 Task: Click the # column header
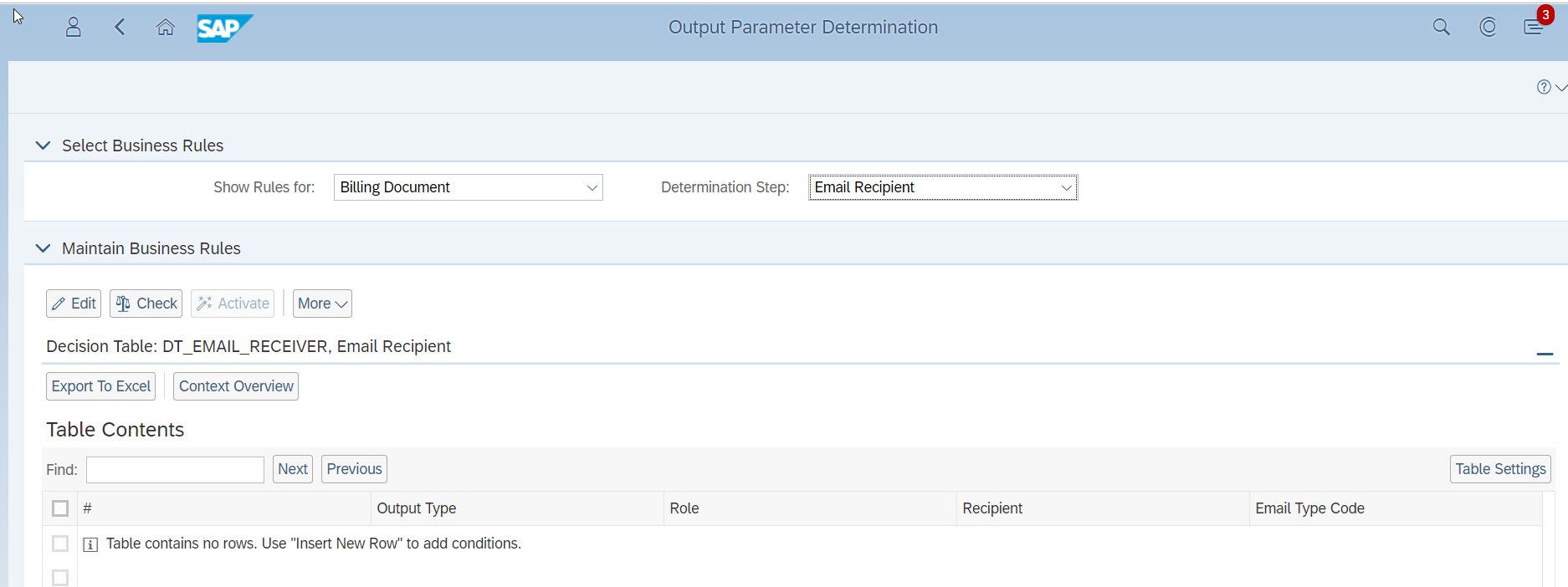(224, 508)
